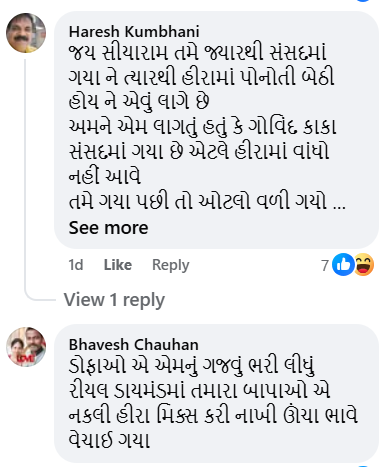Click the ellipsis ending the truncated comment
The width and height of the screenshot is (387, 467).
point(339,203)
